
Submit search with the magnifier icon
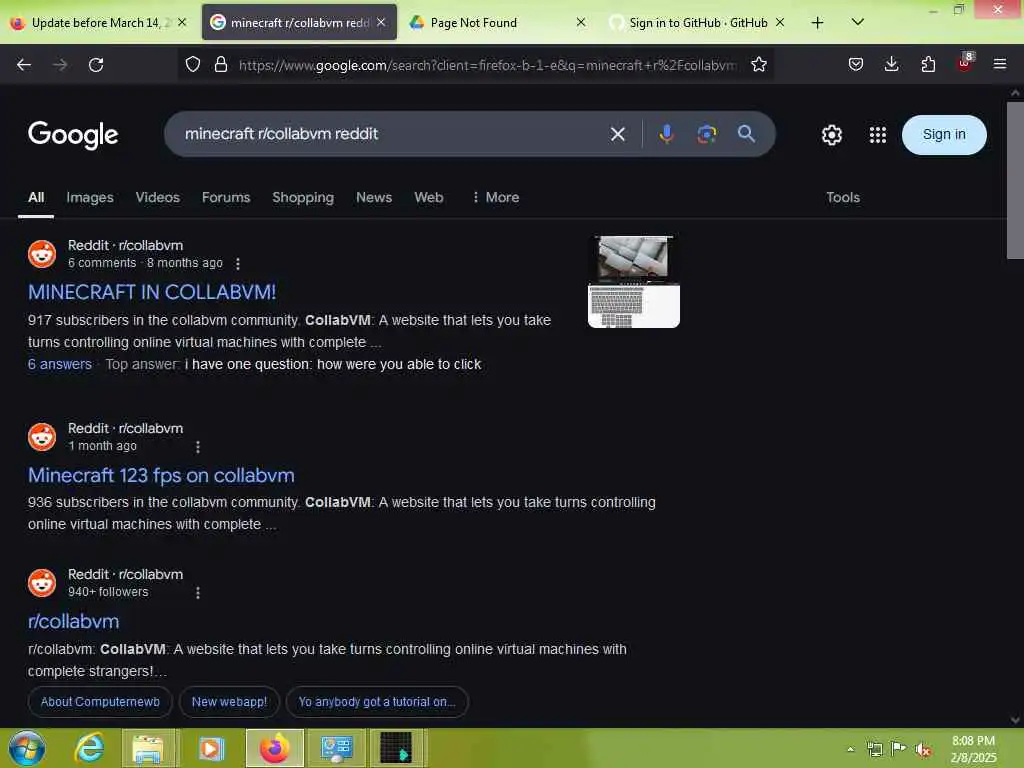pos(746,134)
